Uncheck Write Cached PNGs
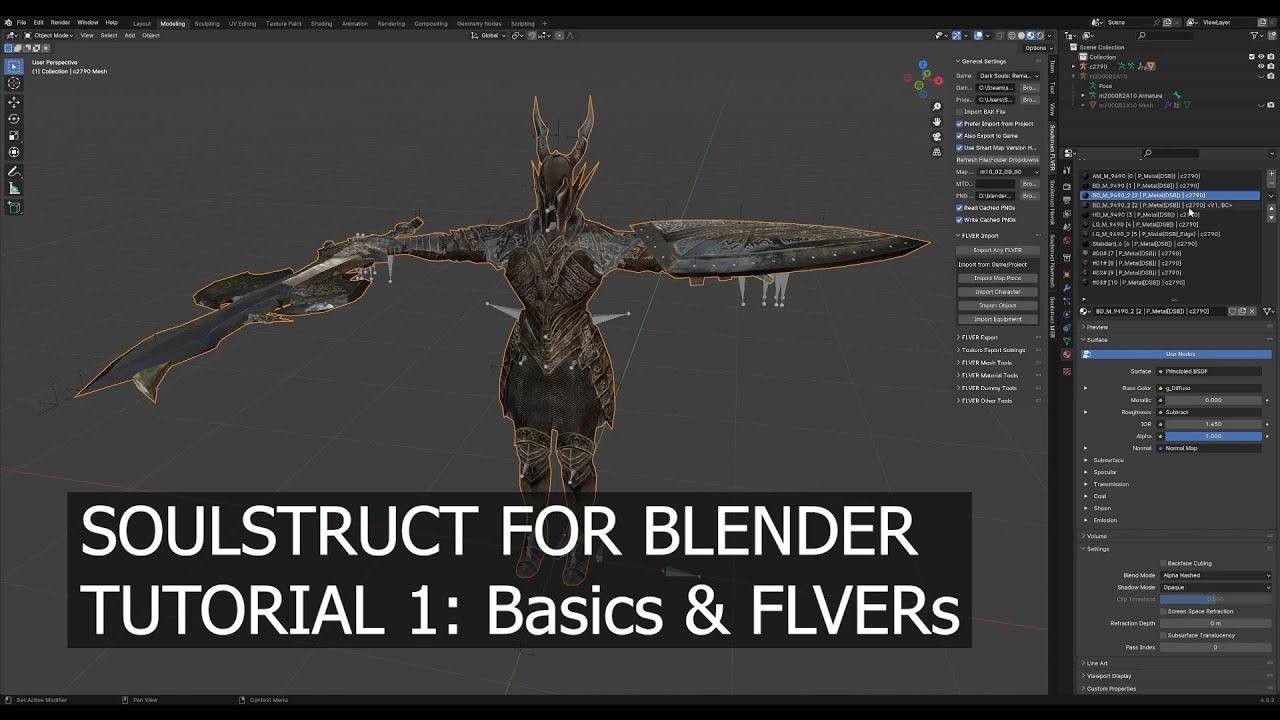1280x720 pixels. pos(959,220)
